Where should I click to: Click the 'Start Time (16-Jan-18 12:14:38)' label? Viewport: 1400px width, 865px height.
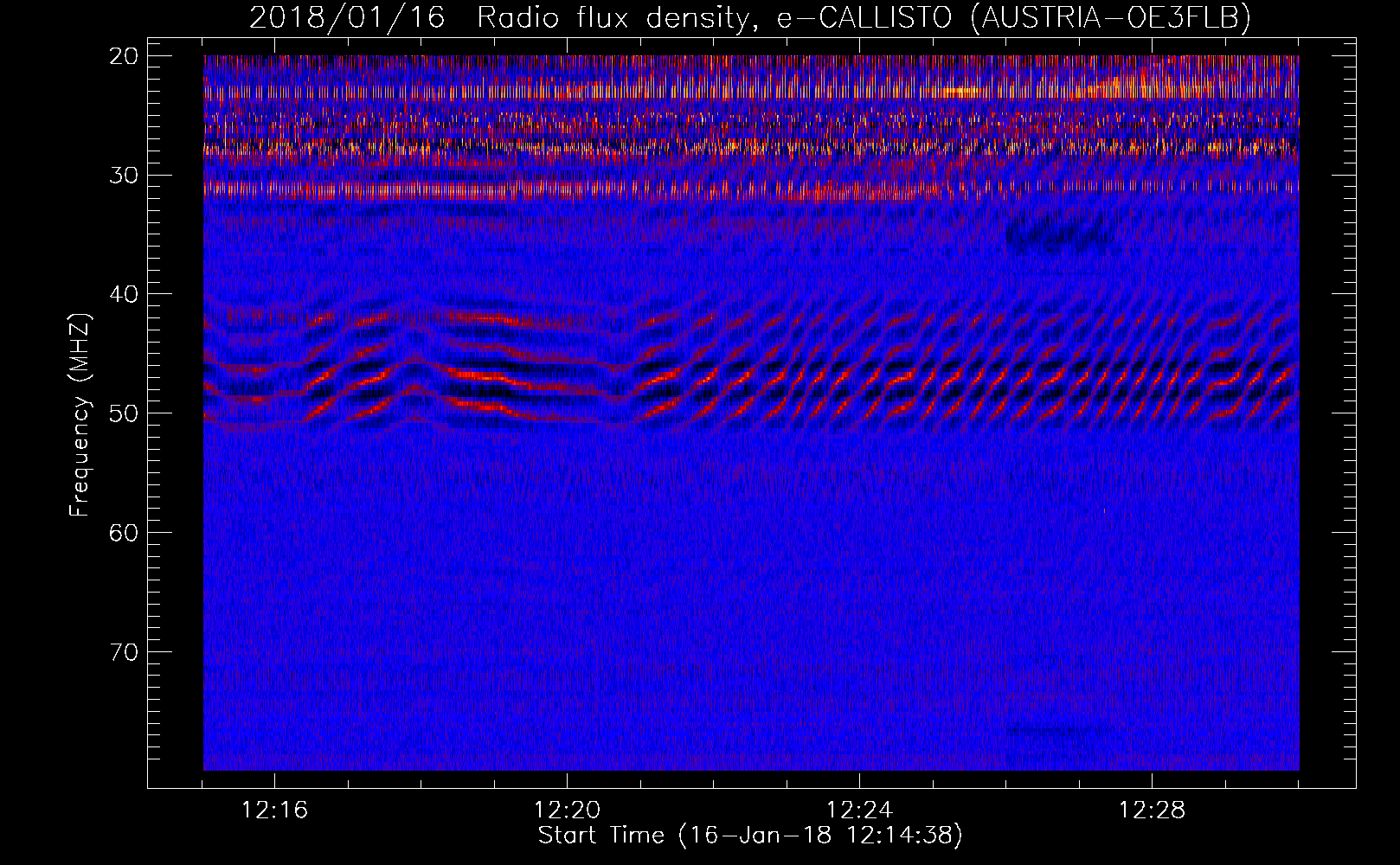pos(750,836)
